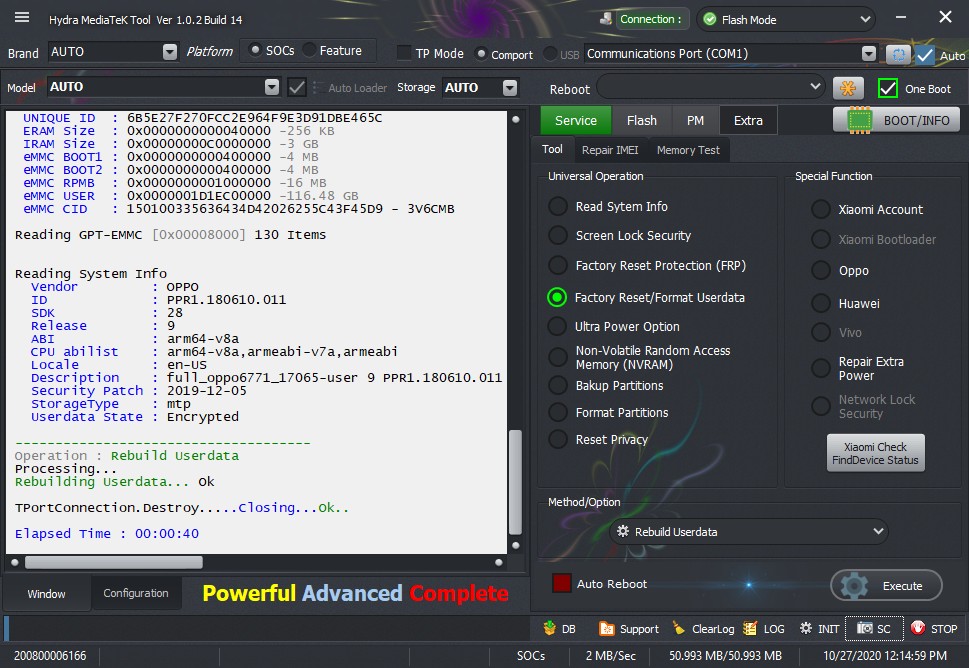Click the SC screenshot camera icon

click(x=865, y=628)
